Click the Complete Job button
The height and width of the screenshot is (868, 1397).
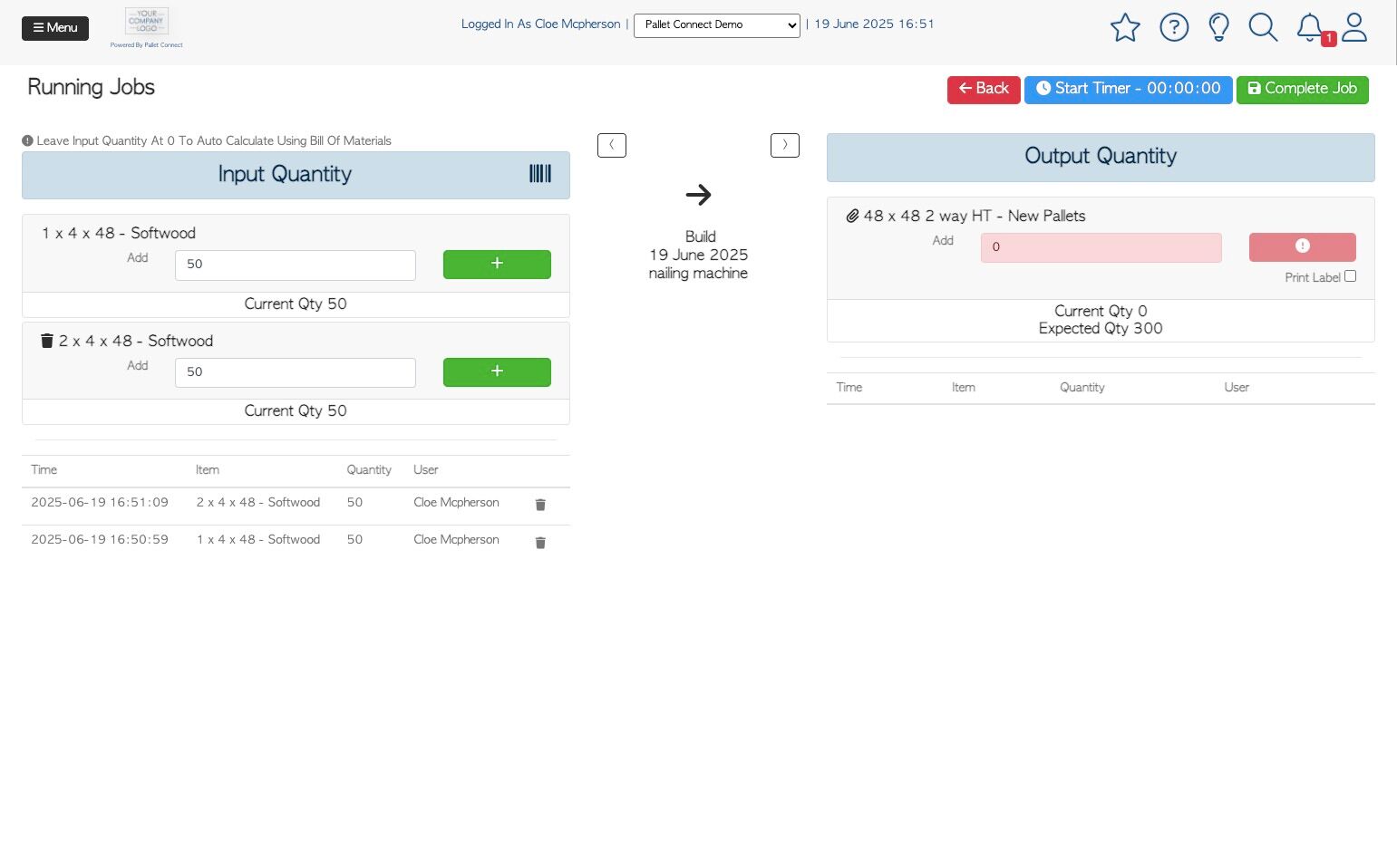[x=1303, y=89]
